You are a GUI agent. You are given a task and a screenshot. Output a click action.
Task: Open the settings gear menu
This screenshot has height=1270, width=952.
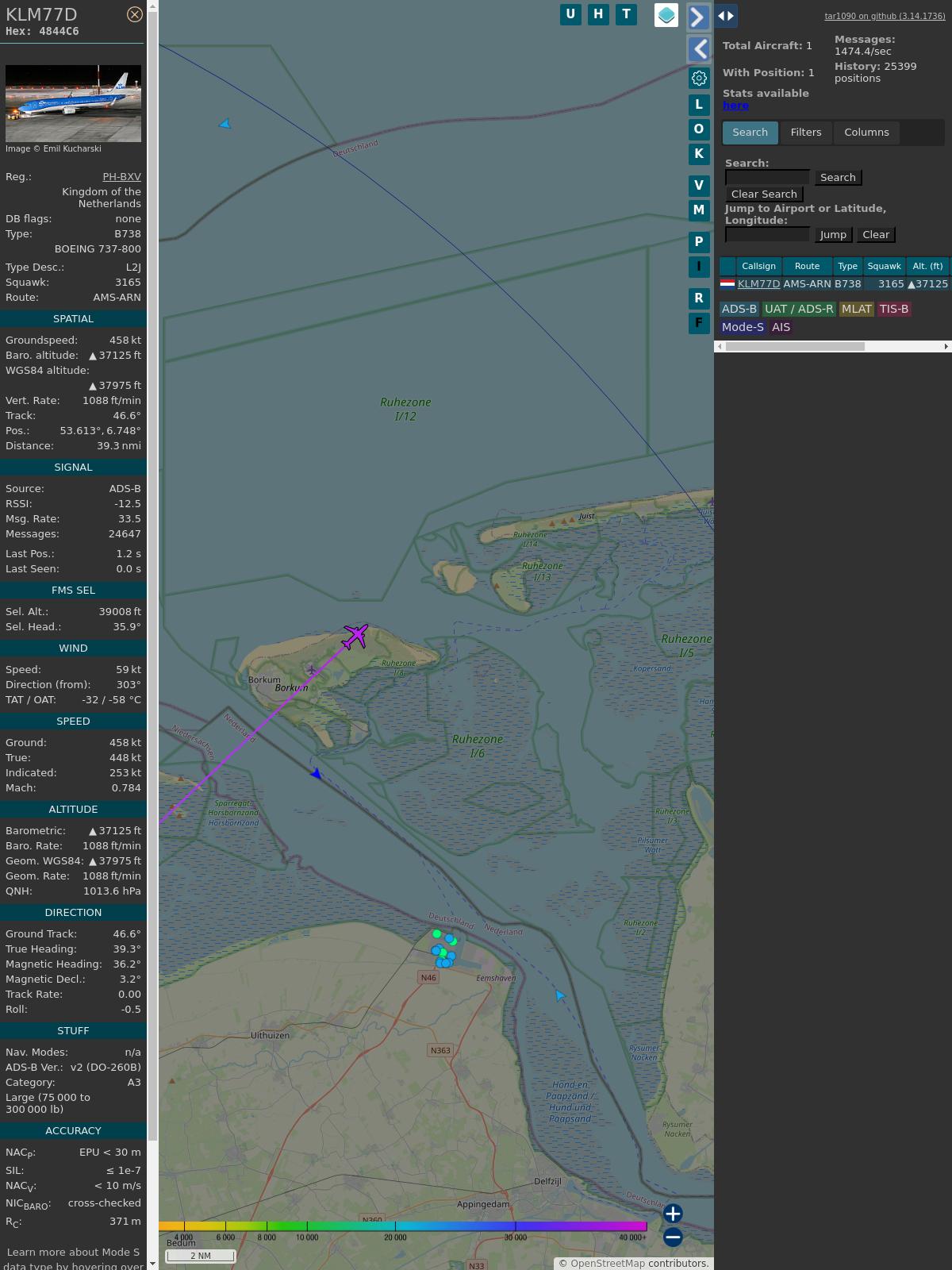coord(699,78)
